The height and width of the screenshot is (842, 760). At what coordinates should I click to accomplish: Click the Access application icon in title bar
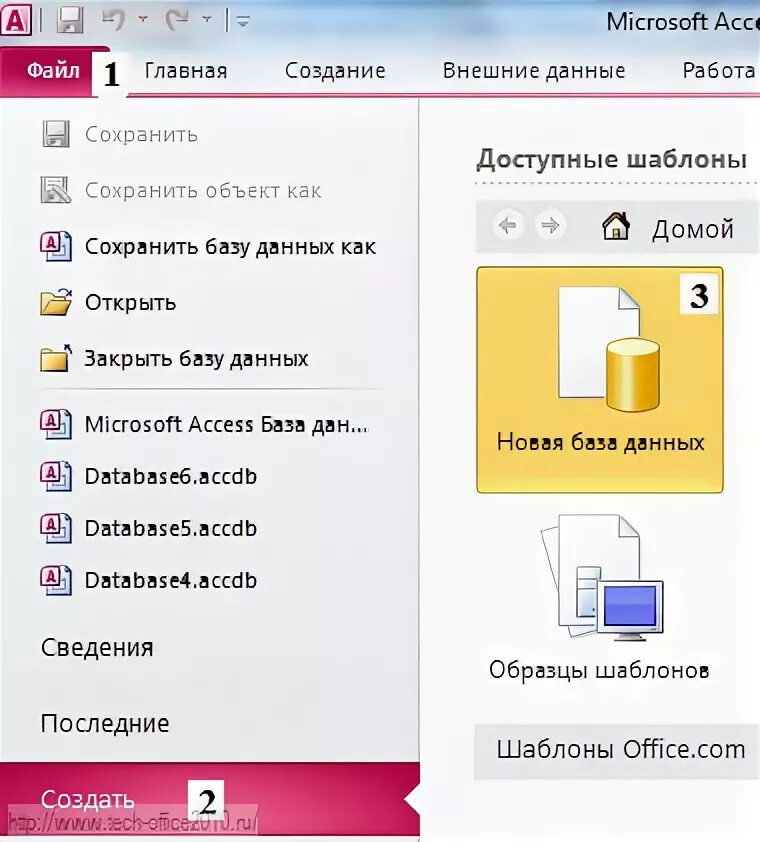(16, 21)
